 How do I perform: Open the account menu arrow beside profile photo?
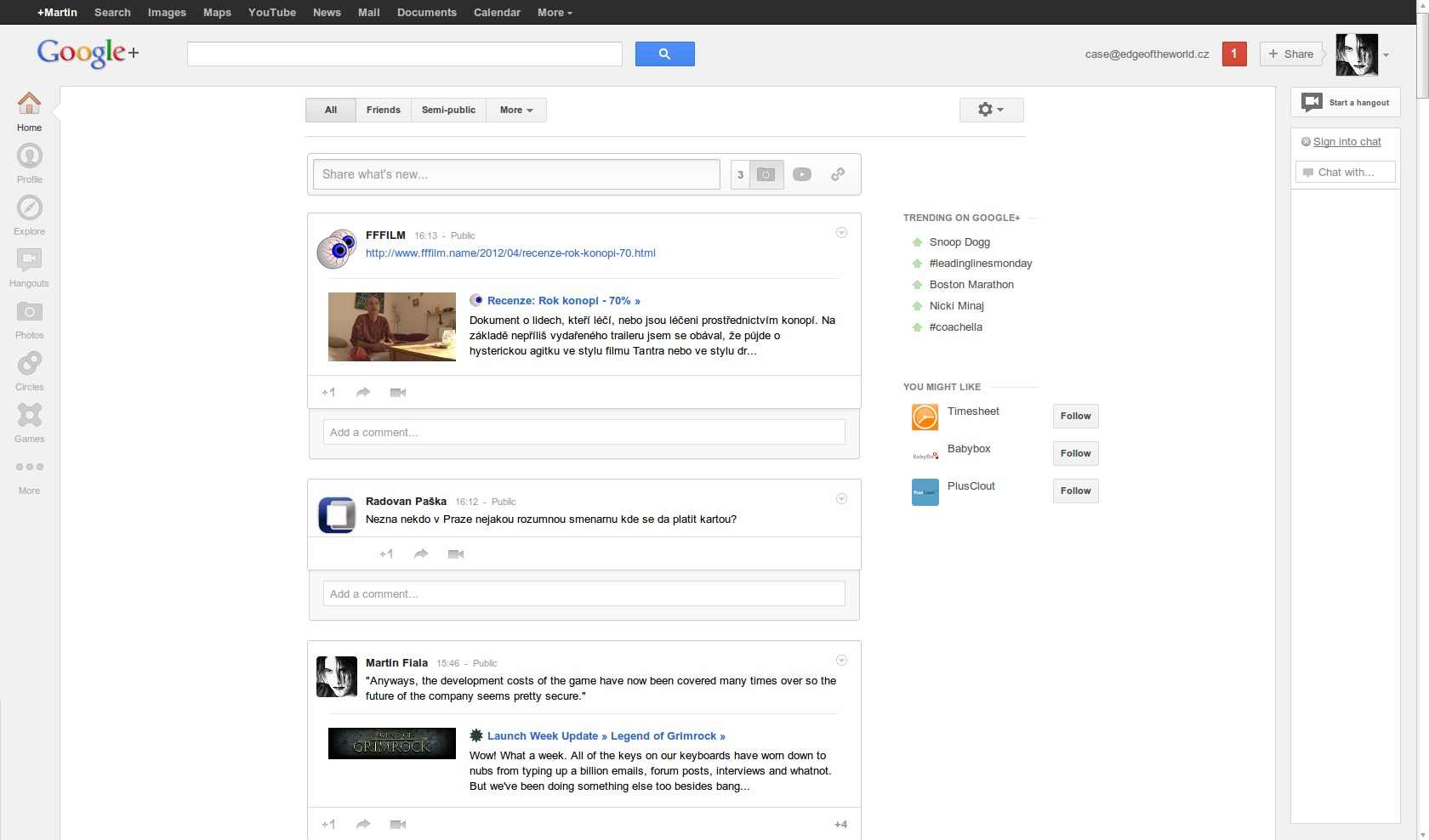[1386, 54]
